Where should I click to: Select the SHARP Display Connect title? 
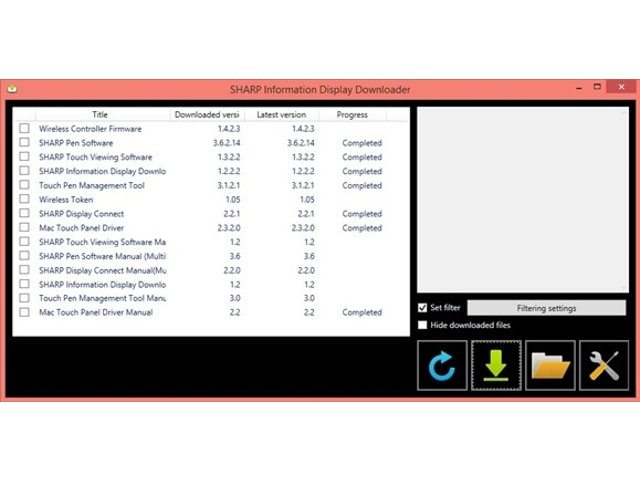coord(81,214)
